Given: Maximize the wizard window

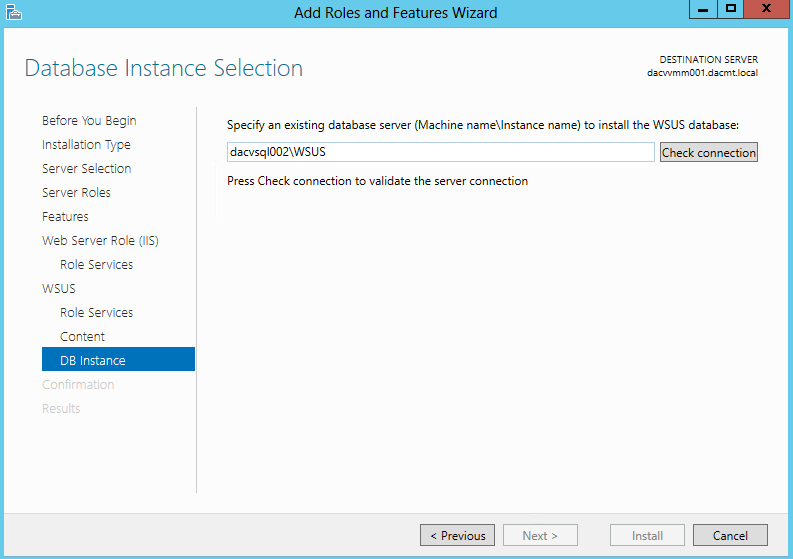Looking at the screenshot, I should (731, 9).
